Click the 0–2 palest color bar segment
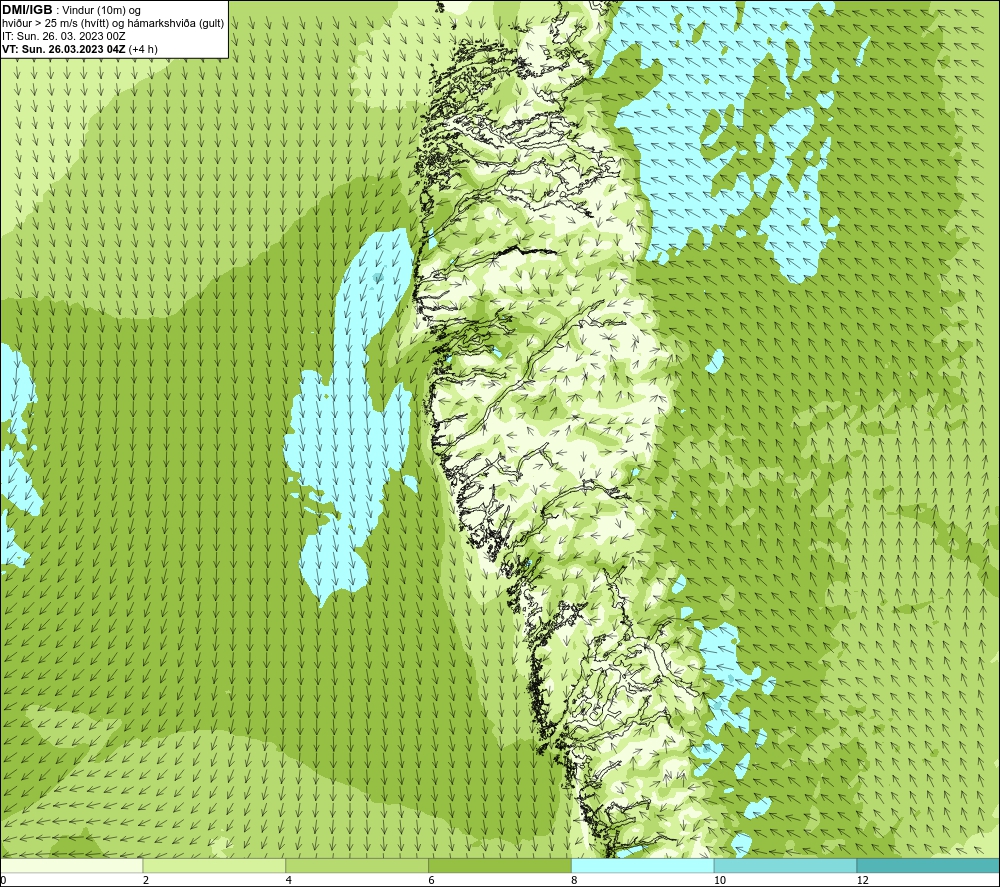1000x887 pixels. pos(71,865)
